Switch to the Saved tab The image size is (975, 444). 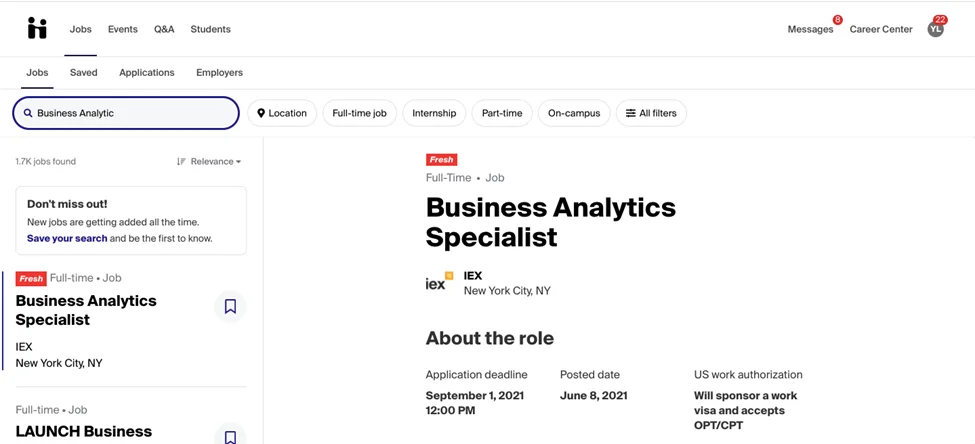pyautogui.click(x=84, y=72)
